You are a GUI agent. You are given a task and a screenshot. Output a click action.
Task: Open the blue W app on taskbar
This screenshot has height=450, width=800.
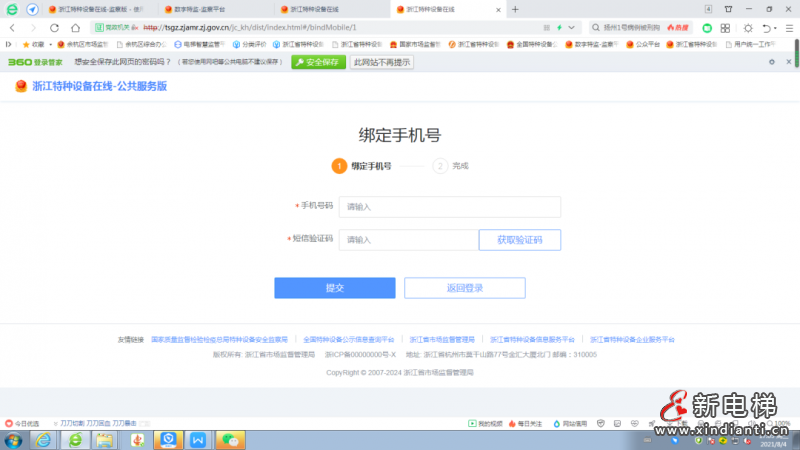(x=198, y=440)
